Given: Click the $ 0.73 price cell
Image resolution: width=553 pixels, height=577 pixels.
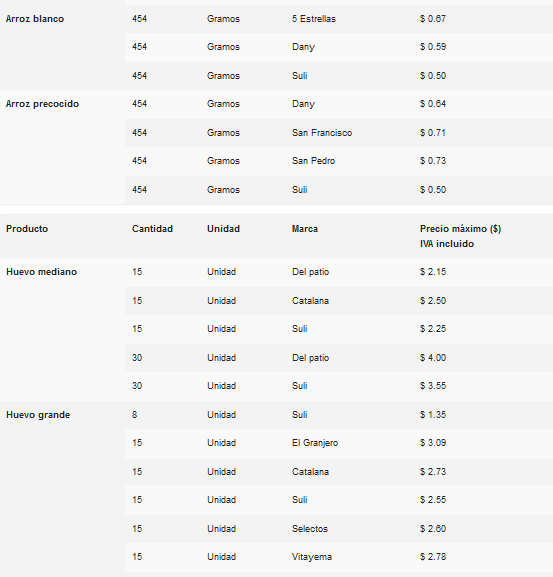Looking at the screenshot, I should coord(433,161).
